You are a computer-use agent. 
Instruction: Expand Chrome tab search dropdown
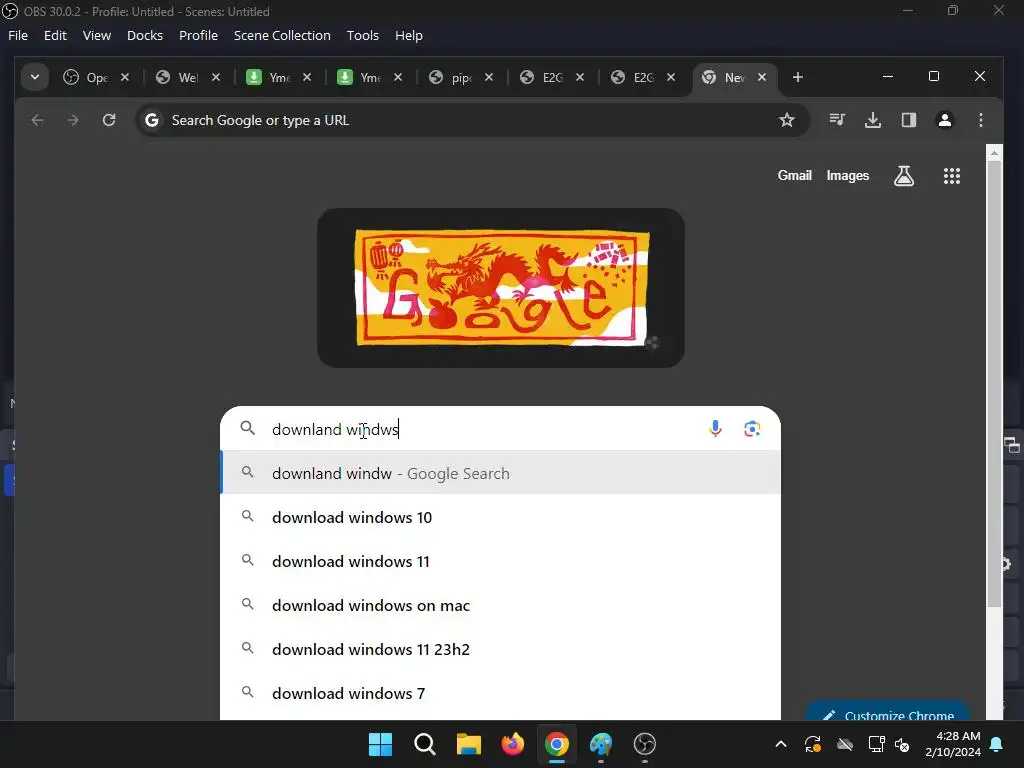pos(35,77)
